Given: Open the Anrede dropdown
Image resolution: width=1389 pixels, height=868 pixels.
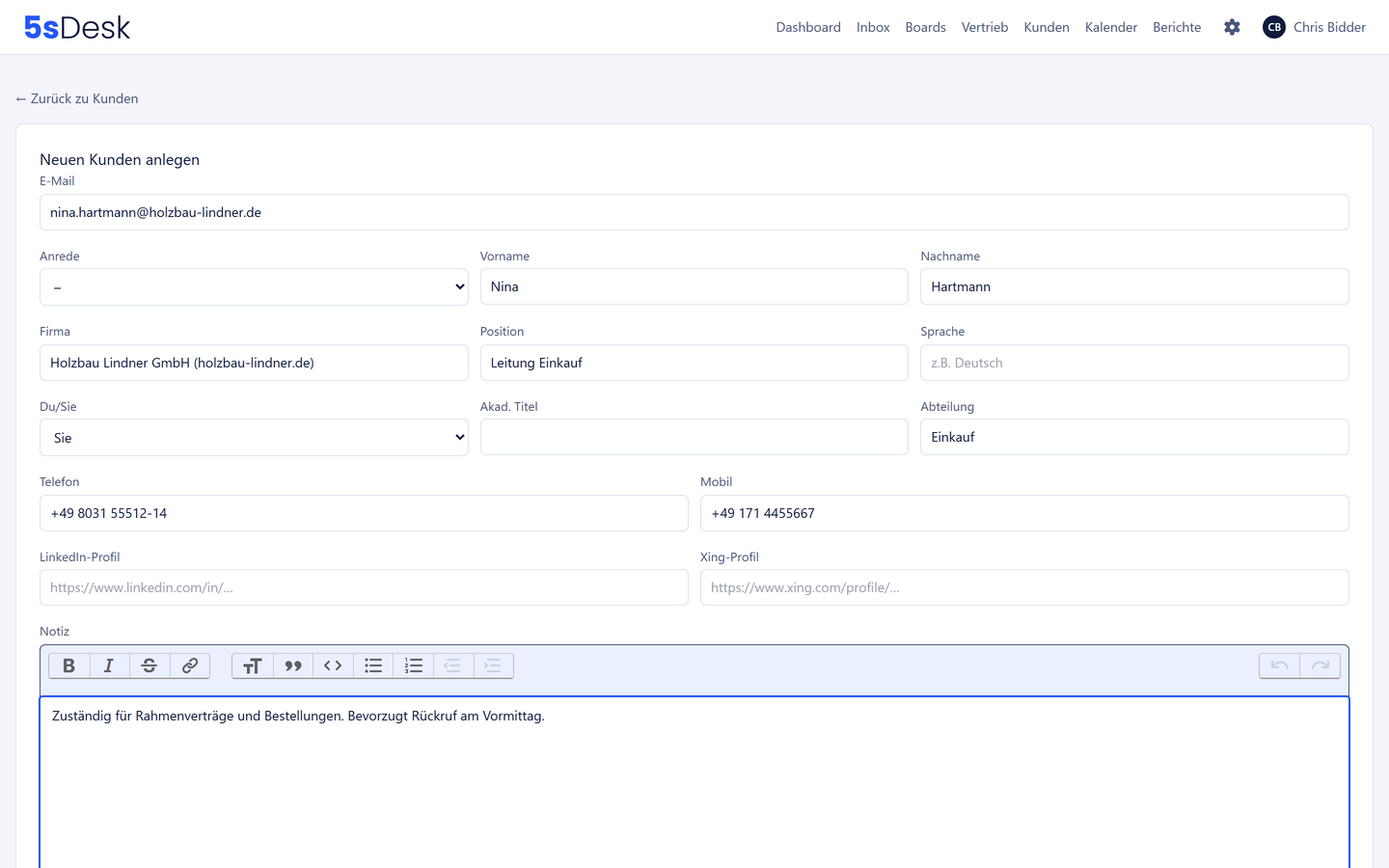Looking at the screenshot, I should [x=254, y=287].
